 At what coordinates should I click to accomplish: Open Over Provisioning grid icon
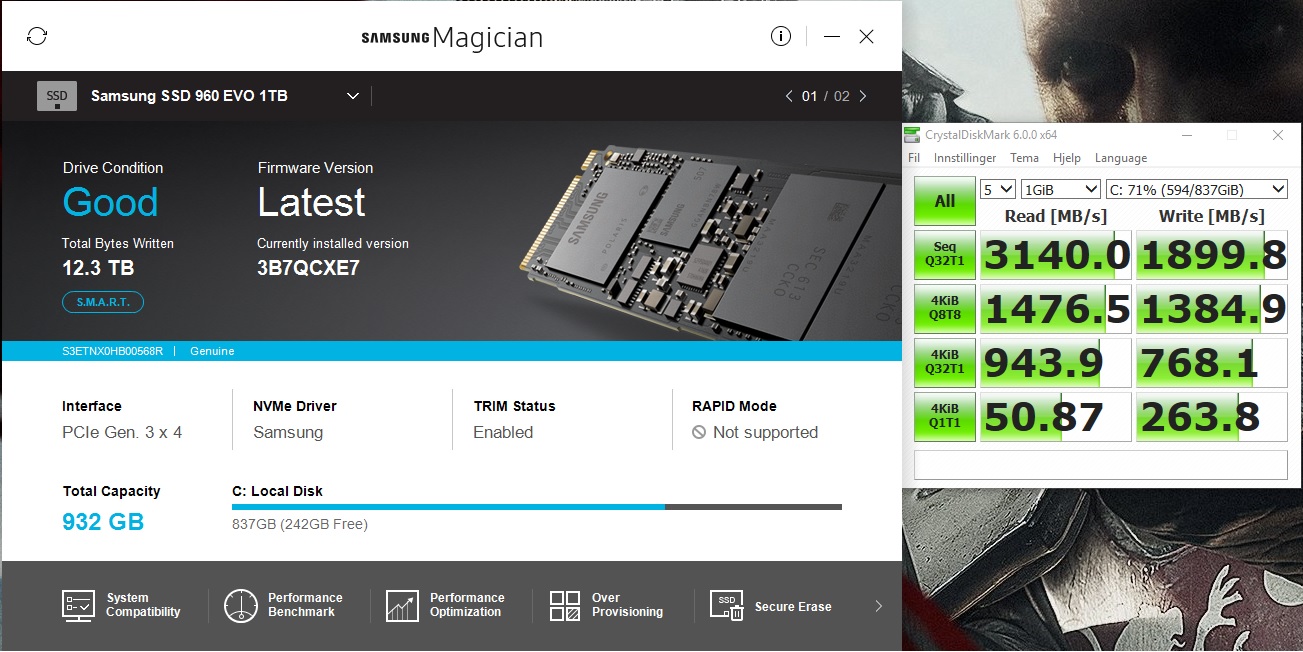[x=565, y=606]
